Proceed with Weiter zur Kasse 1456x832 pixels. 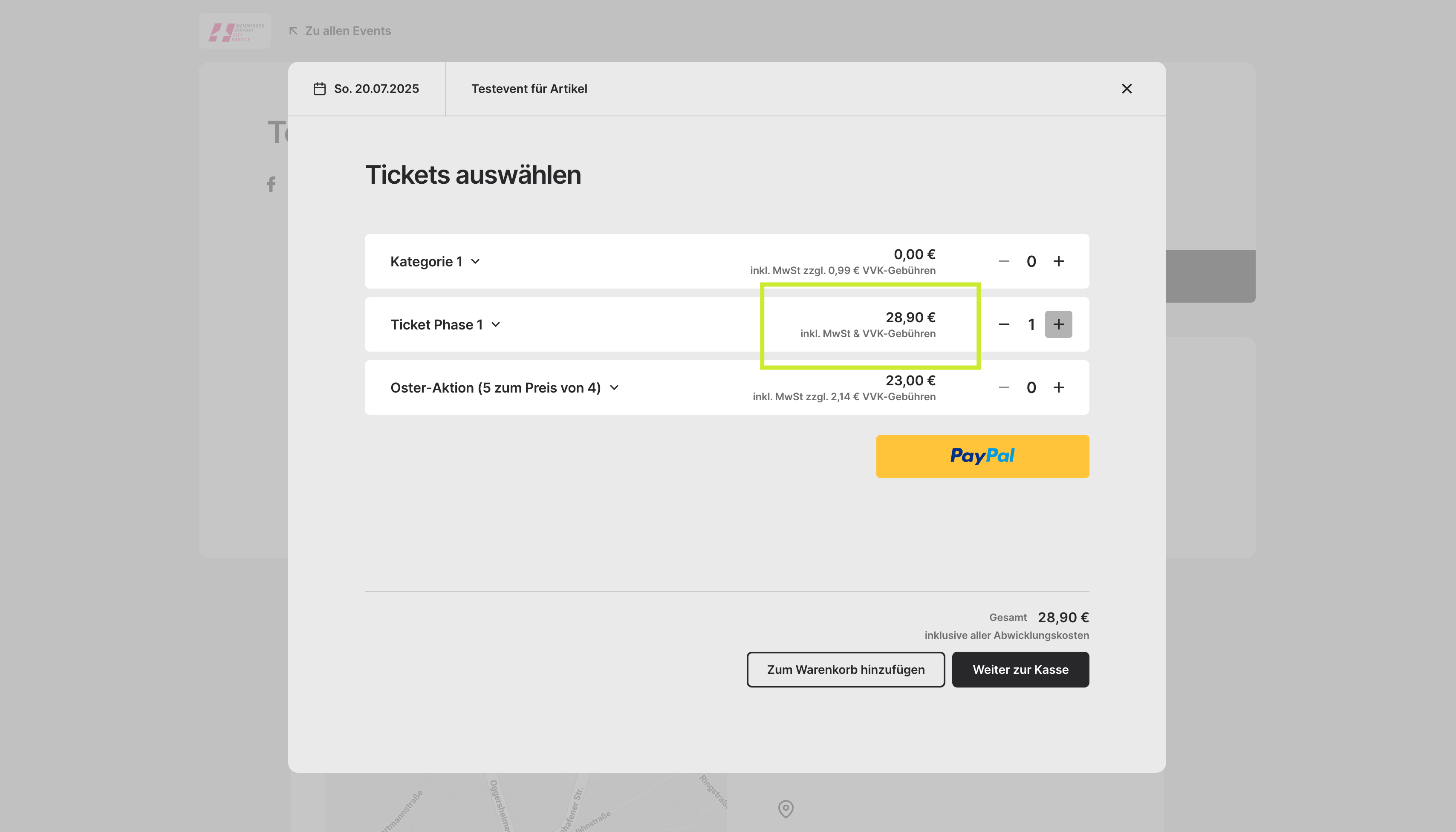point(1020,669)
